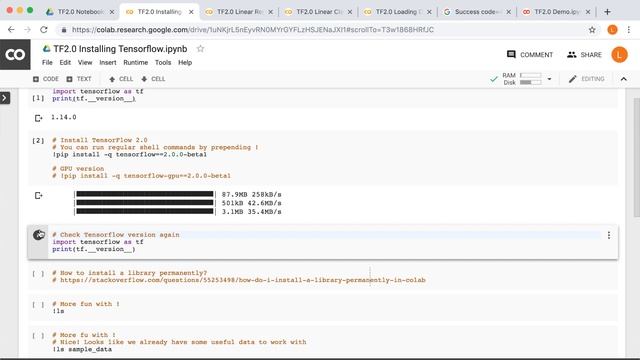Close the TF2.0 Demo.ipynb tab
The width and height of the screenshot is (640, 360).
588,12
